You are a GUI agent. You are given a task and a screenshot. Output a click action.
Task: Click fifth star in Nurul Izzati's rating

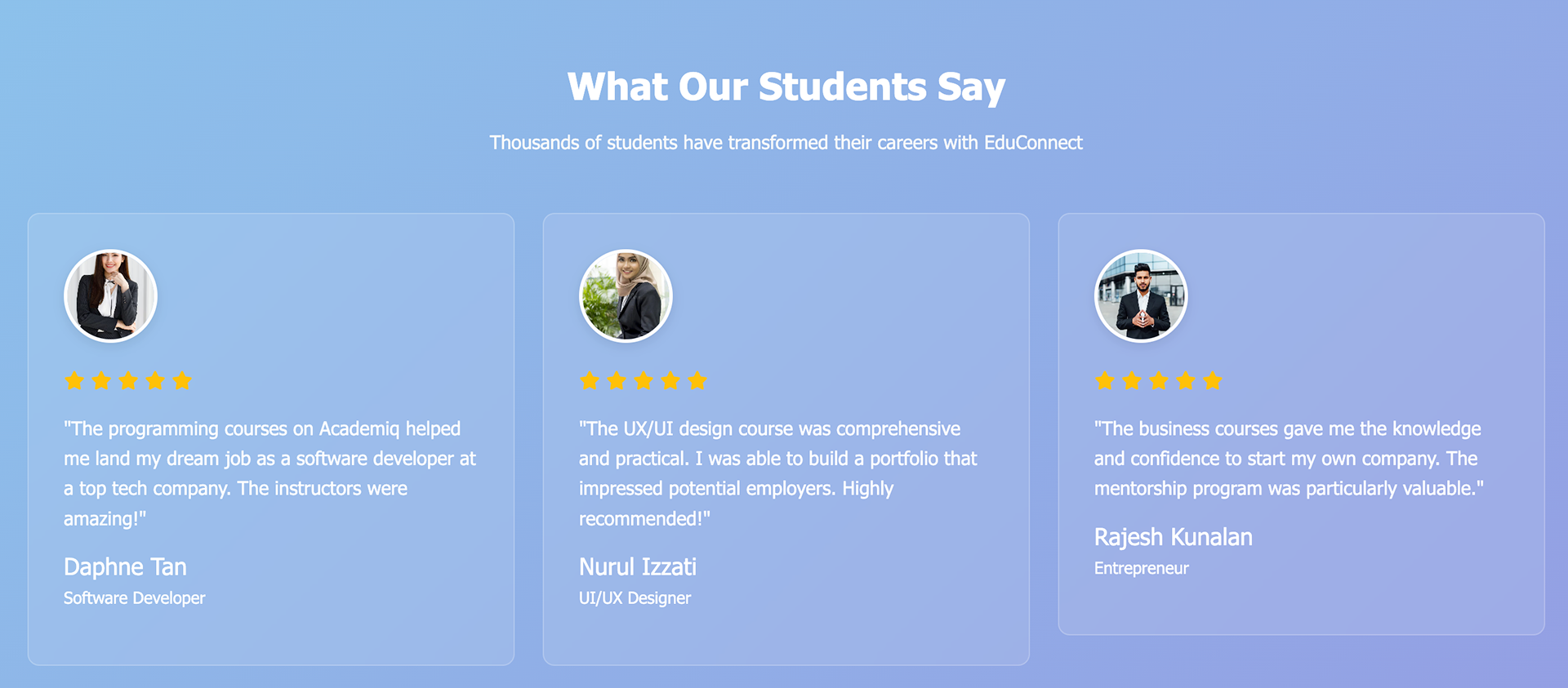[x=697, y=381]
